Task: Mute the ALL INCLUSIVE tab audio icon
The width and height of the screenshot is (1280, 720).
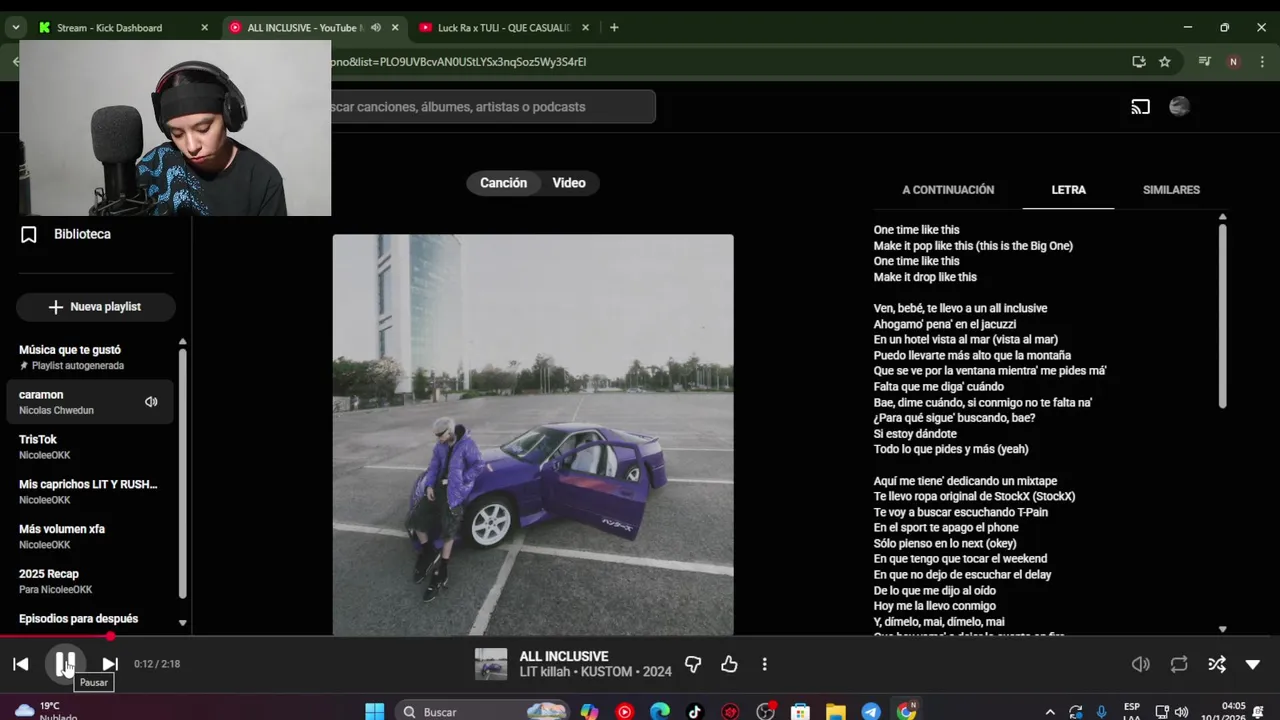Action: coord(376,28)
